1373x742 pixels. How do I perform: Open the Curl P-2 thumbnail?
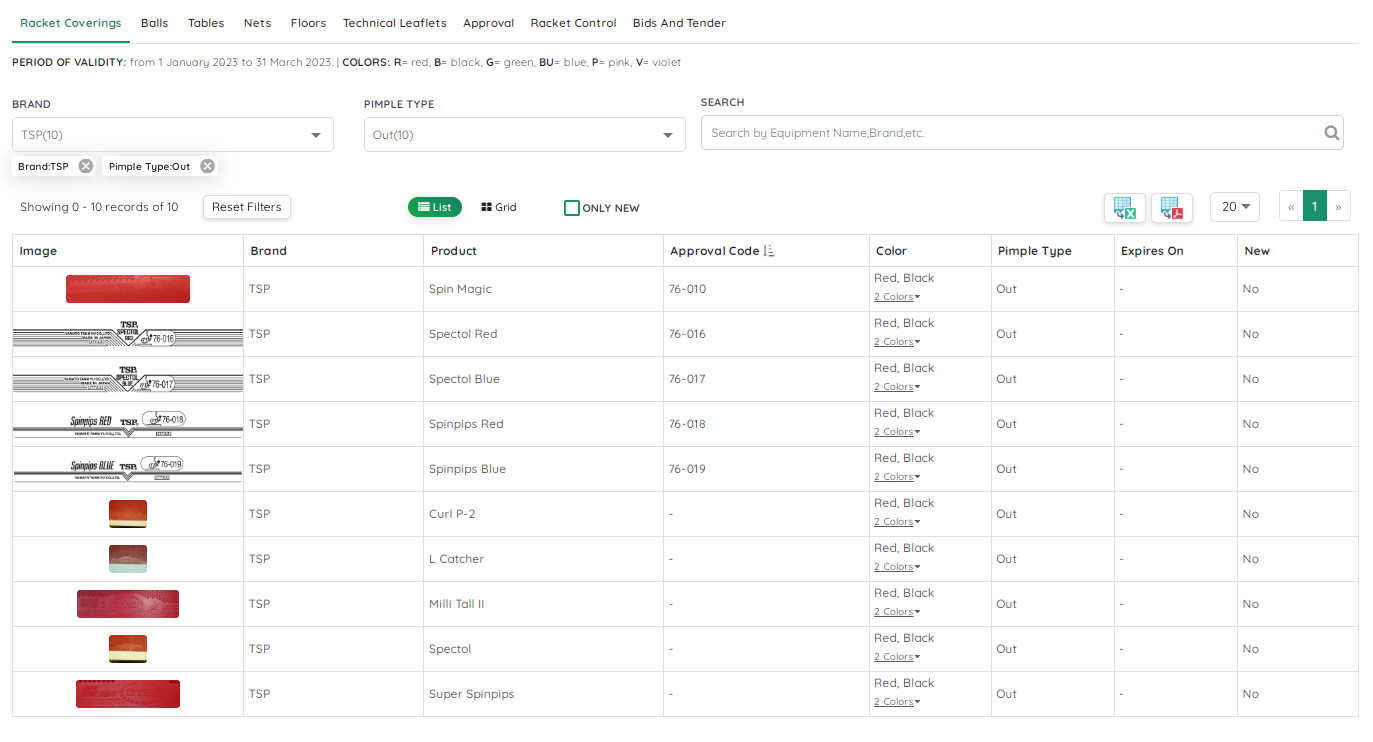click(x=128, y=514)
